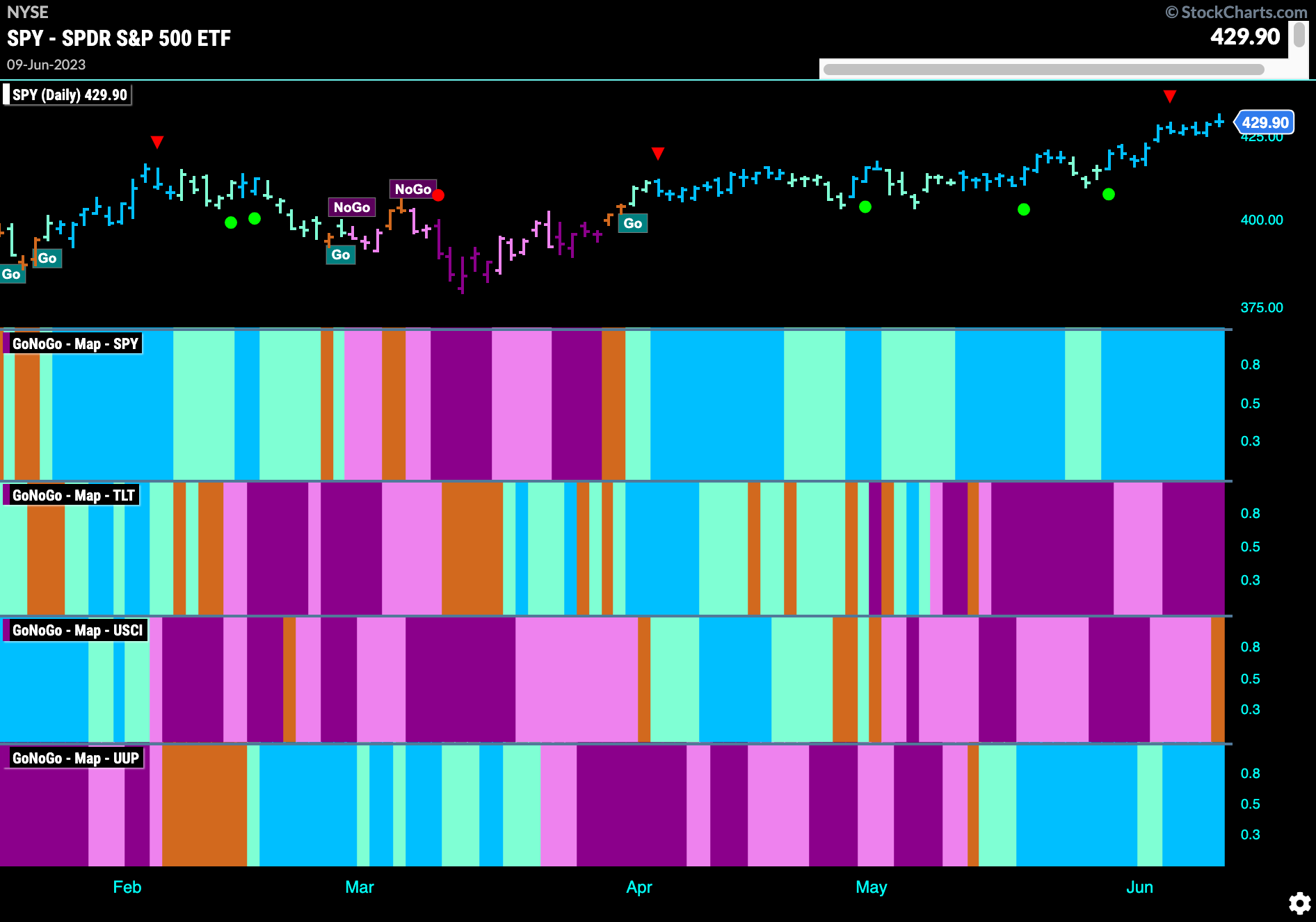The height and width of the screenshot is (922, 1316).
Task: Click the first NoGo signal label in late February
Action: [x=352, y=207]
